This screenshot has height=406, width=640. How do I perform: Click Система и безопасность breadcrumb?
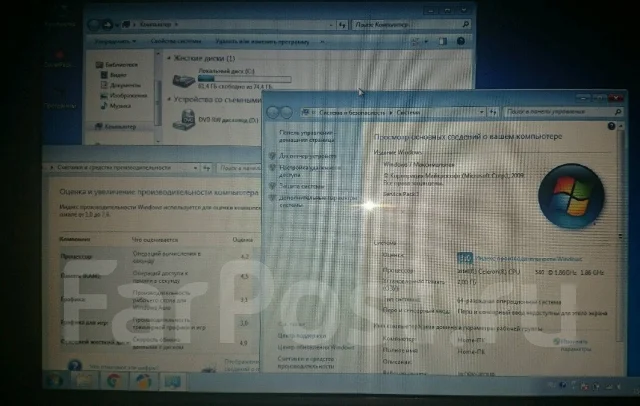click(x=352, y=112)
